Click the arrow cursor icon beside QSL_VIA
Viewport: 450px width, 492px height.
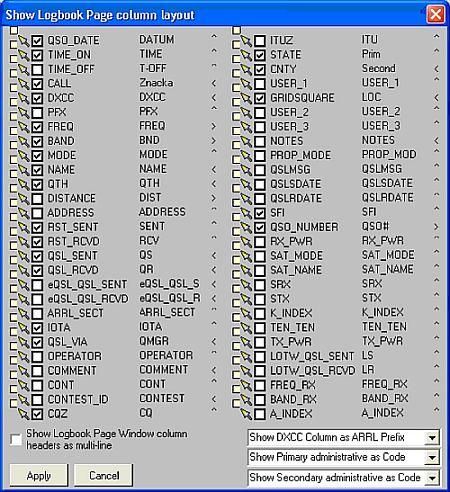click(23, 342)
